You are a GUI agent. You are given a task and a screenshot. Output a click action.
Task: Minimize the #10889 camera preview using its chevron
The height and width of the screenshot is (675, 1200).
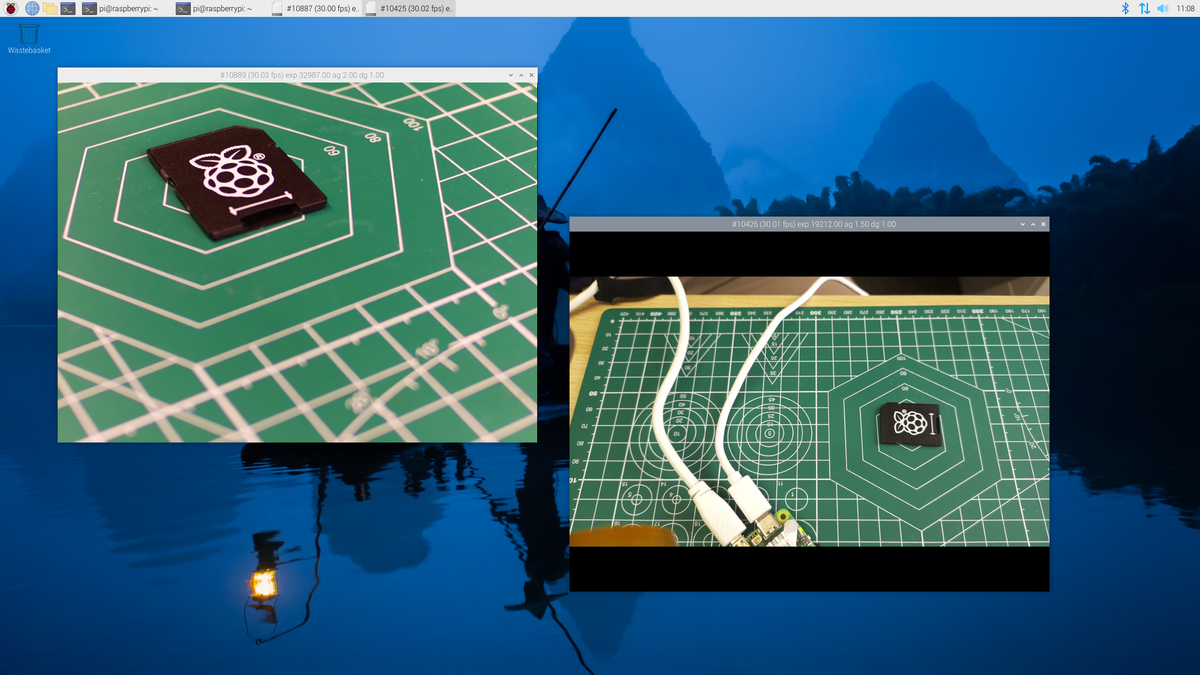[510, 74]
